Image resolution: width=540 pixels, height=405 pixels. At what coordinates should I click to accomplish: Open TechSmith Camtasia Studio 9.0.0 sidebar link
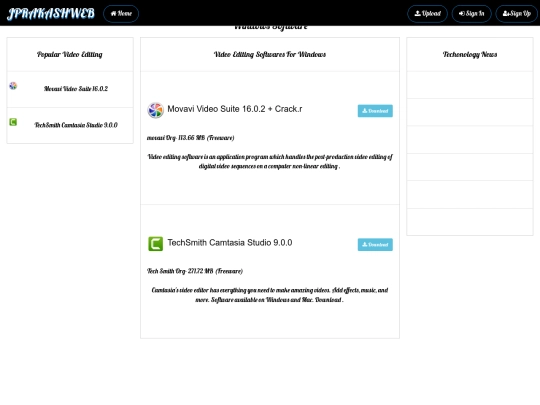click(76, 125)
